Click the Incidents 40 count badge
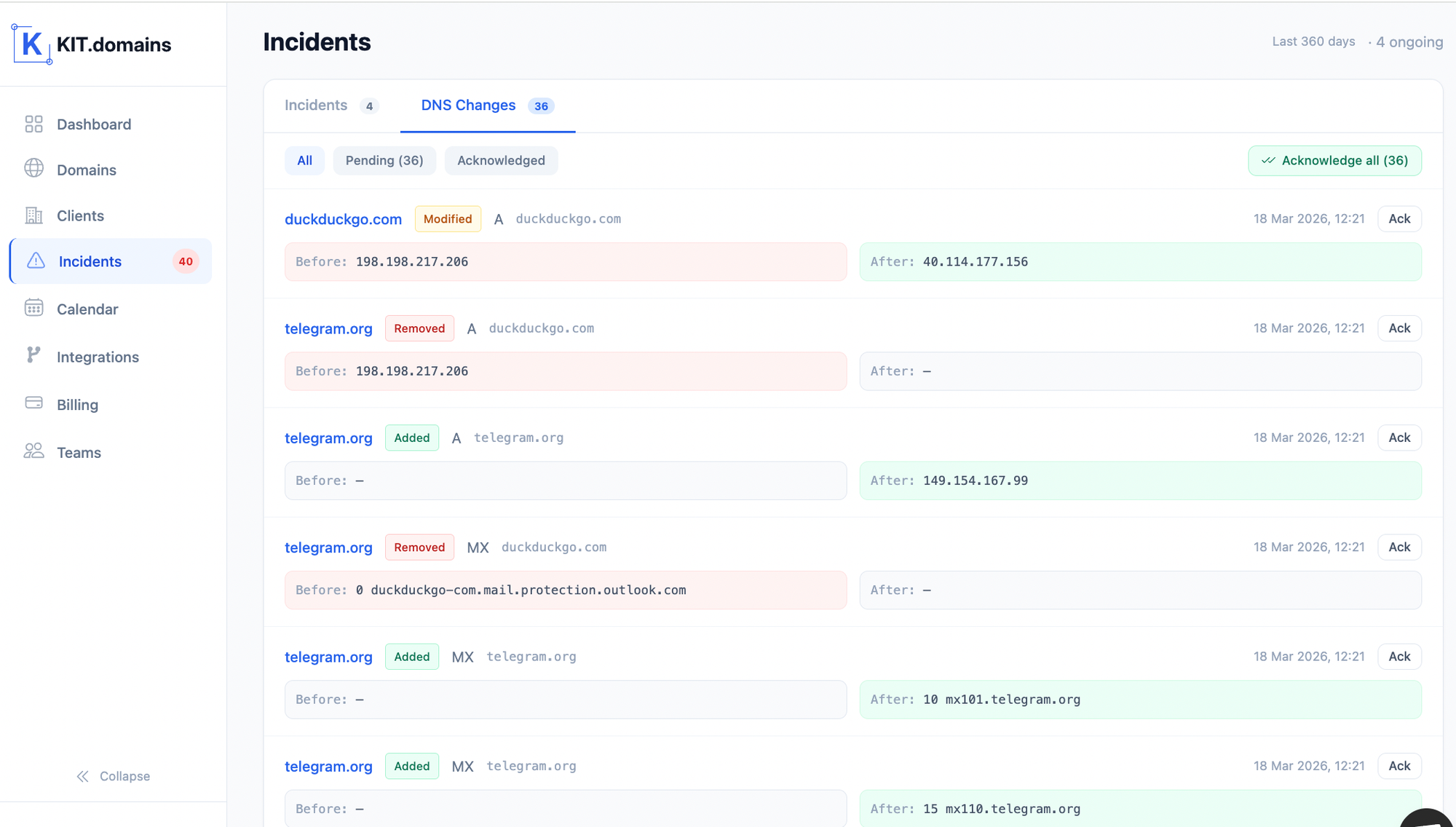 pos(186,261)
